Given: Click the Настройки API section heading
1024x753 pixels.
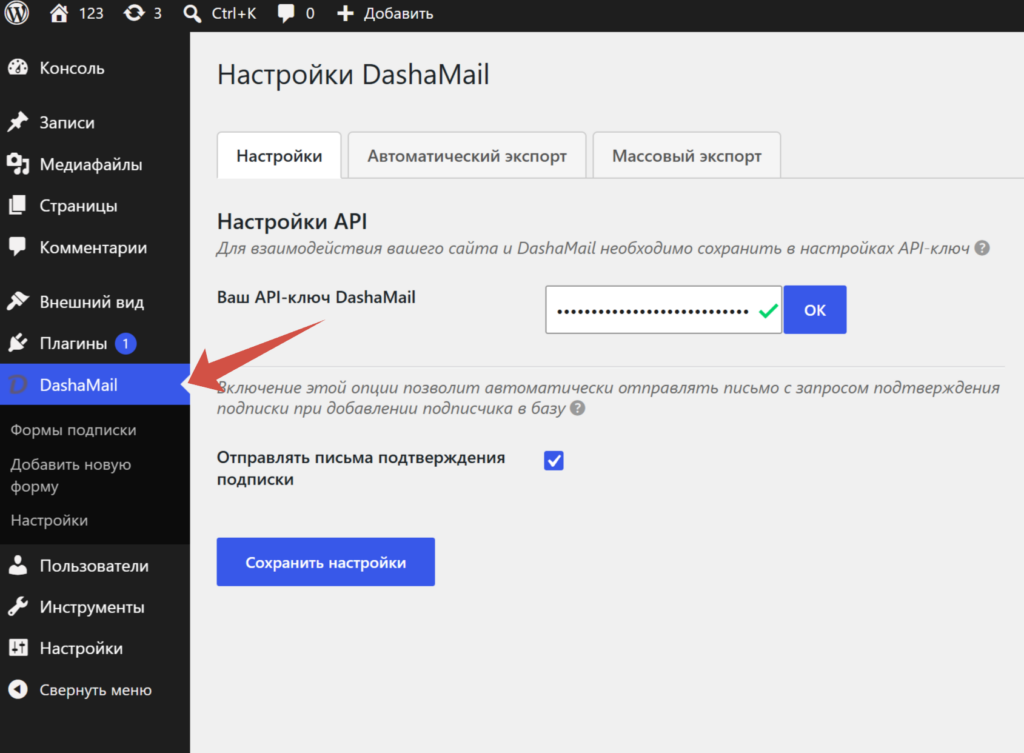Looking at the screenshot, I should click(x=292, y=221).
